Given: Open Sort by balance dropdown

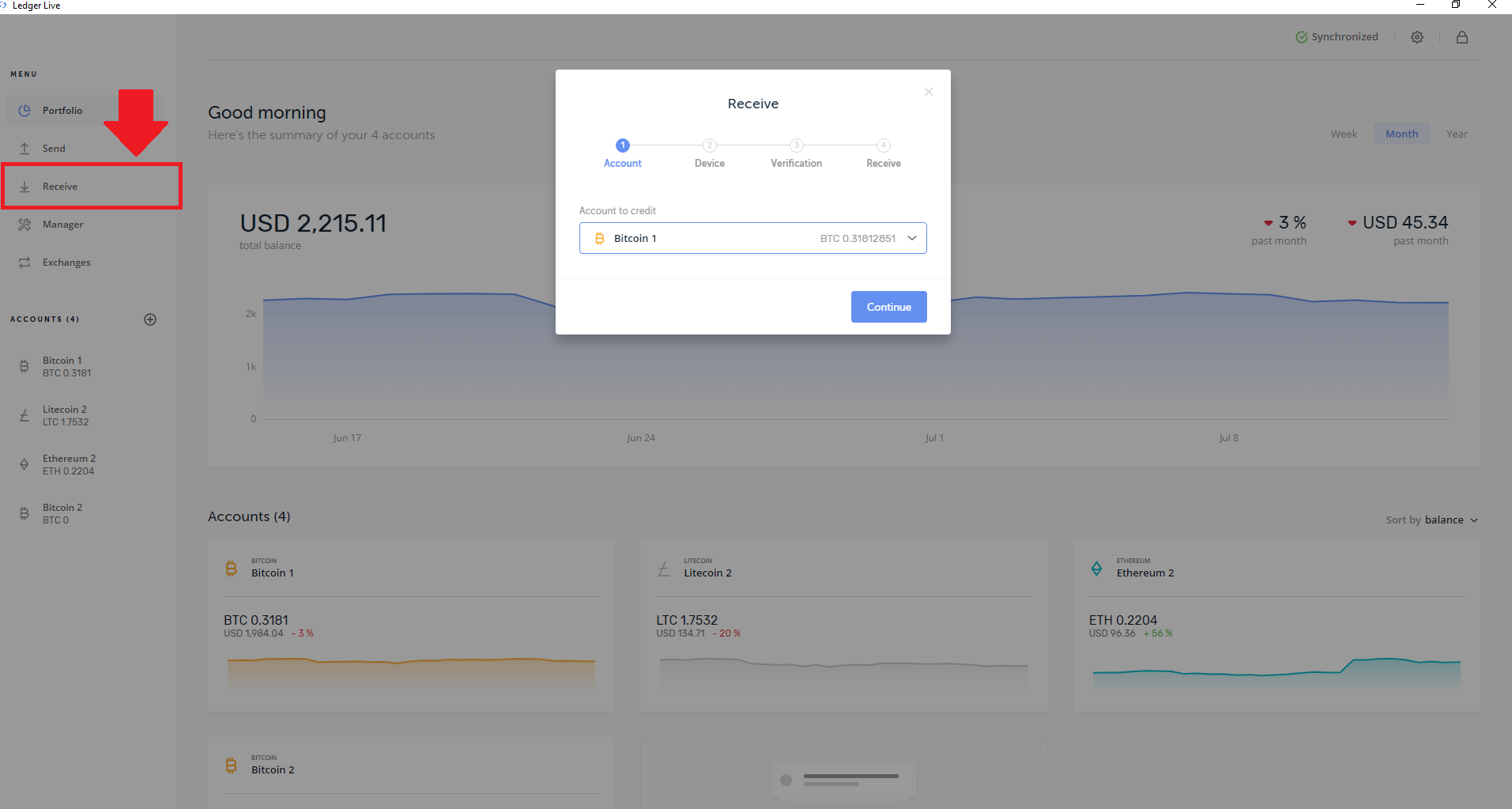Looking at the screenshot, I should click(x=1431, y=520).
